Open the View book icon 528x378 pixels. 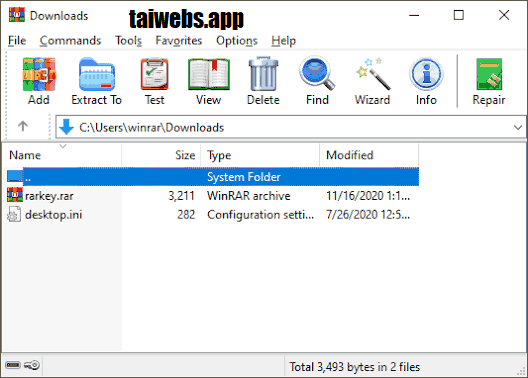click(209, 74)
